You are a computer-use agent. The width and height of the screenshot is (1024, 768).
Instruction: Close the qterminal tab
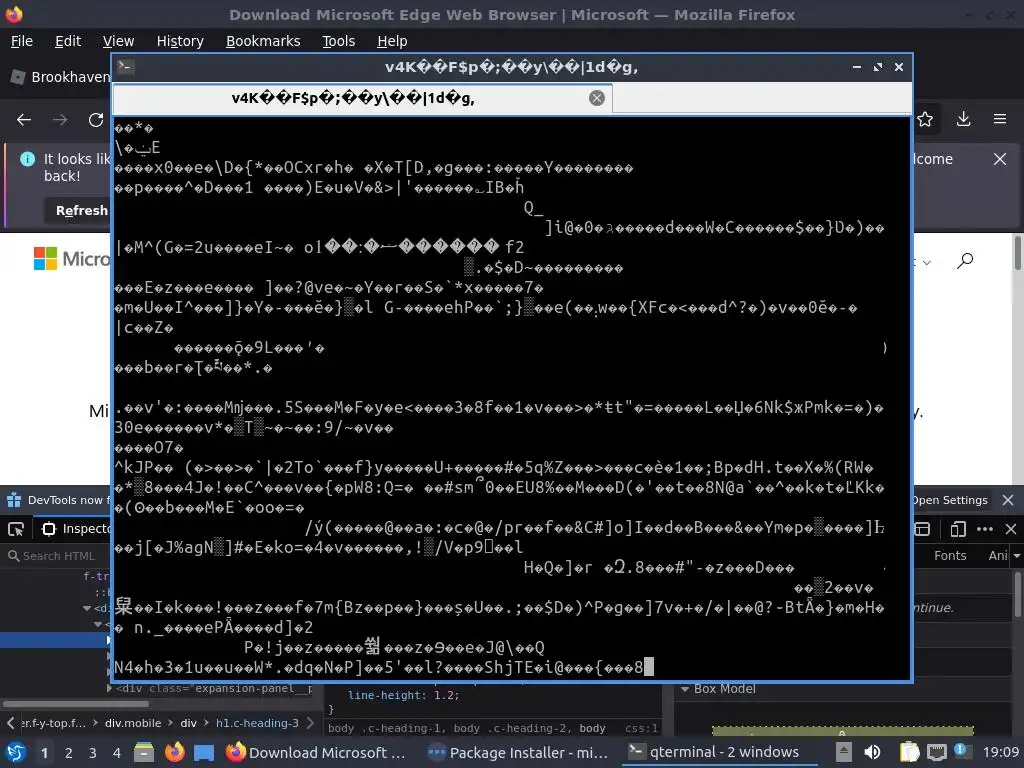(x=596, y=98)
